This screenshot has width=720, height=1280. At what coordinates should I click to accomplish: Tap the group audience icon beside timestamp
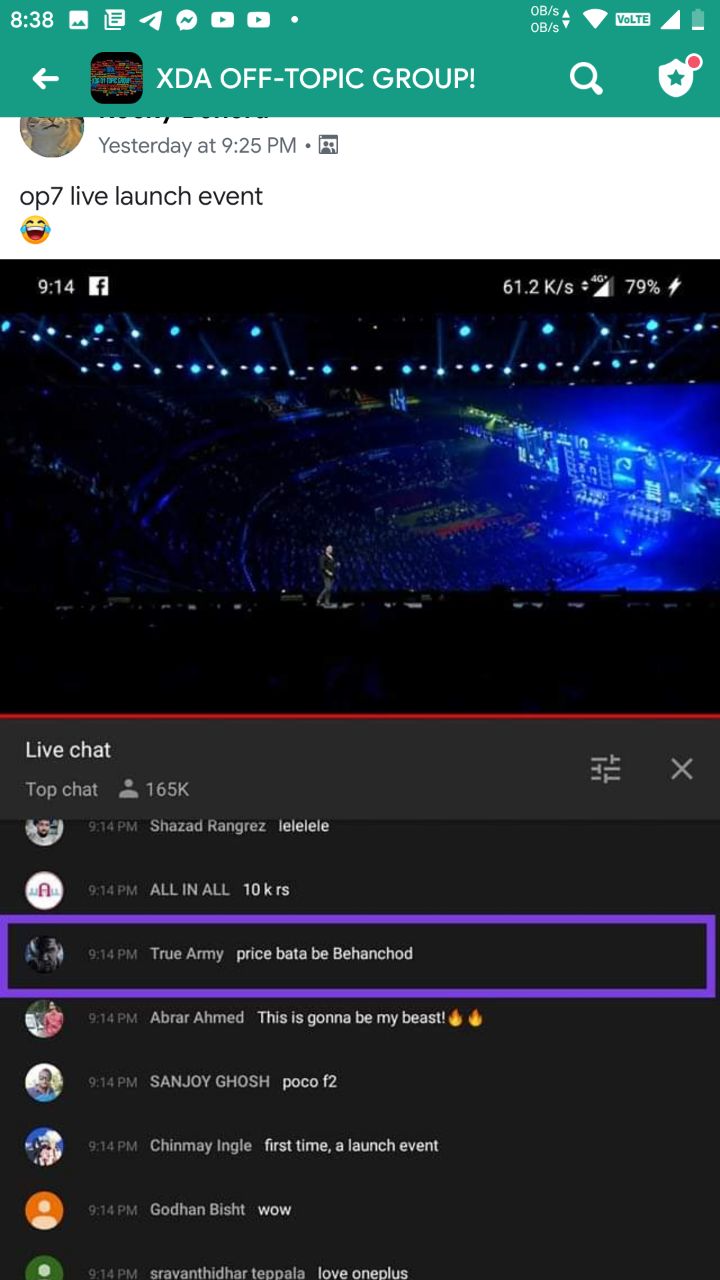point(328,146)
